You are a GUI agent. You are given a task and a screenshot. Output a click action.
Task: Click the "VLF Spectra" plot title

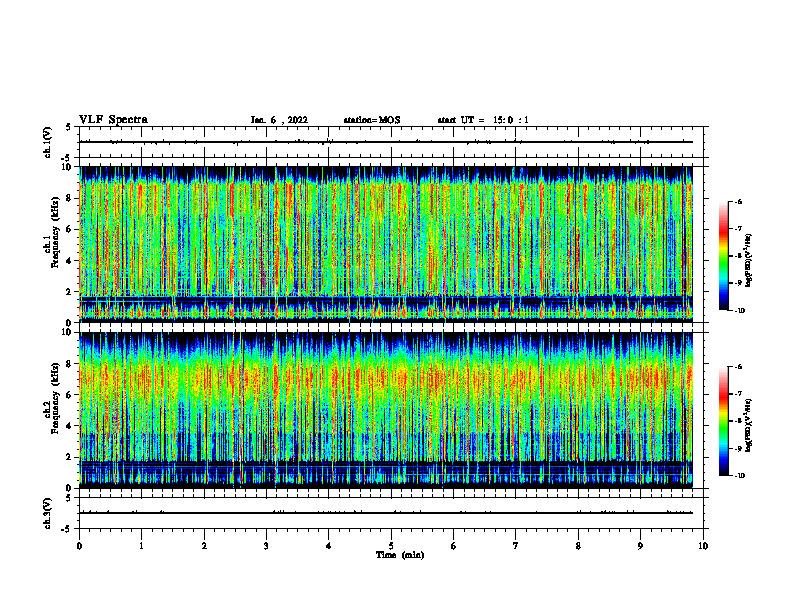113,120
